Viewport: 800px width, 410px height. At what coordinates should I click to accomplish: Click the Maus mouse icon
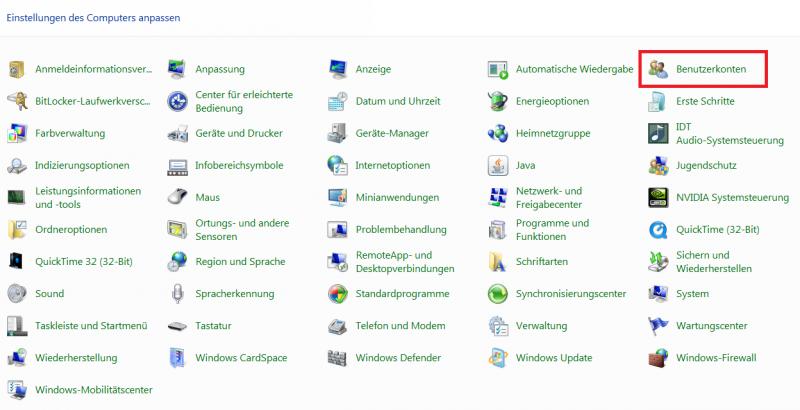[177, 197]
